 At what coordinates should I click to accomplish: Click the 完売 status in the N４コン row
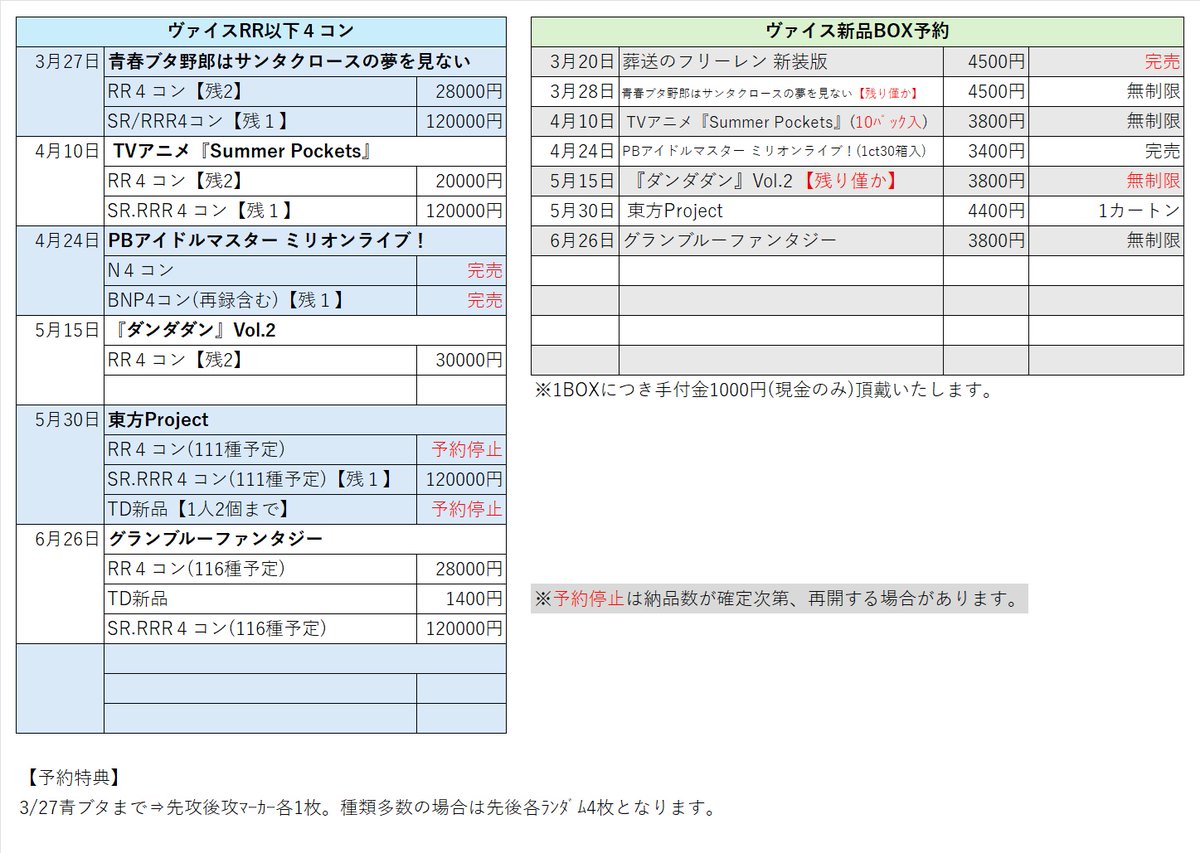[461, 271]
